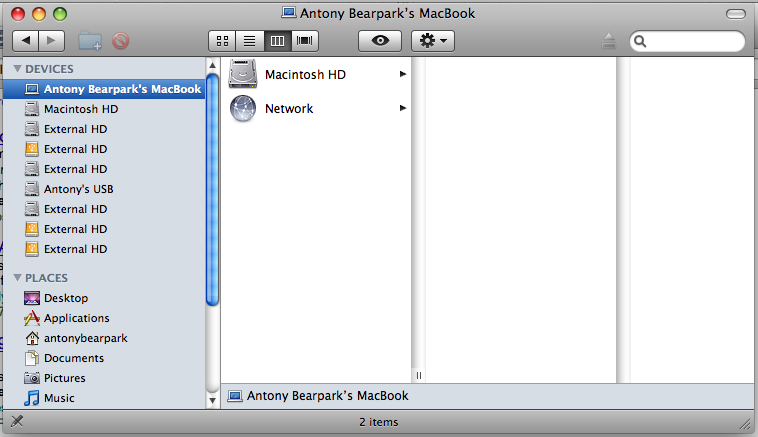Click inside the search field

tap(687, 41)
